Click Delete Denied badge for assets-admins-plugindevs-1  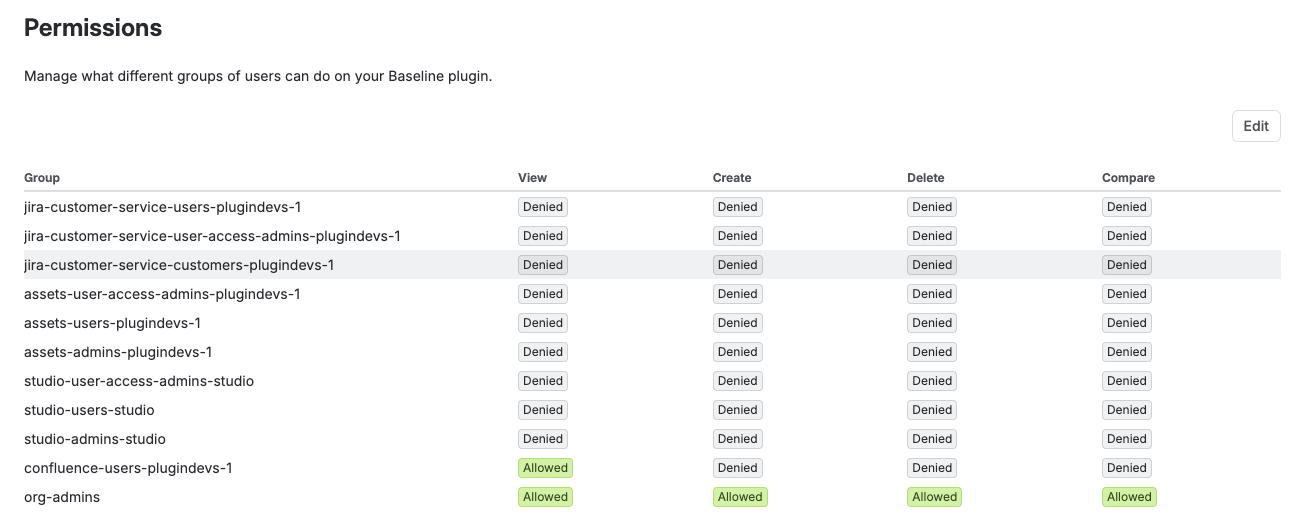(932, 352)
